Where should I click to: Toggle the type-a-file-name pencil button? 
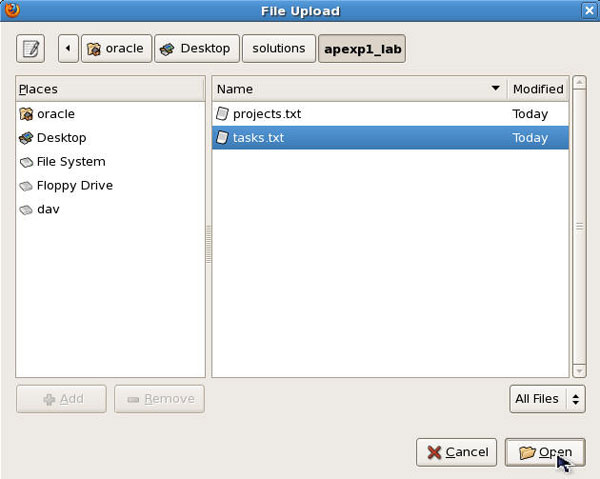coord(31,49)
